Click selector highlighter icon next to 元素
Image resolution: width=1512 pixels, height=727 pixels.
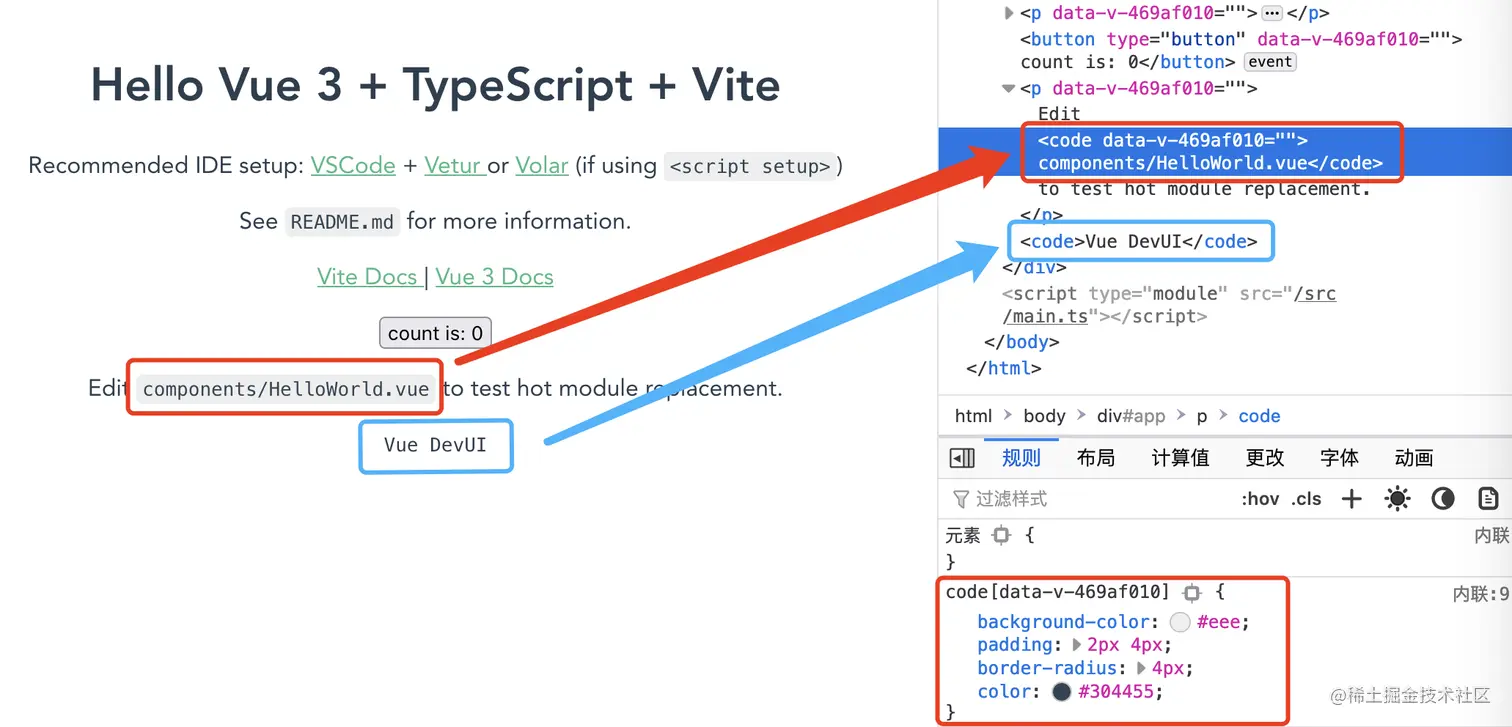[x=1001, y=536]
